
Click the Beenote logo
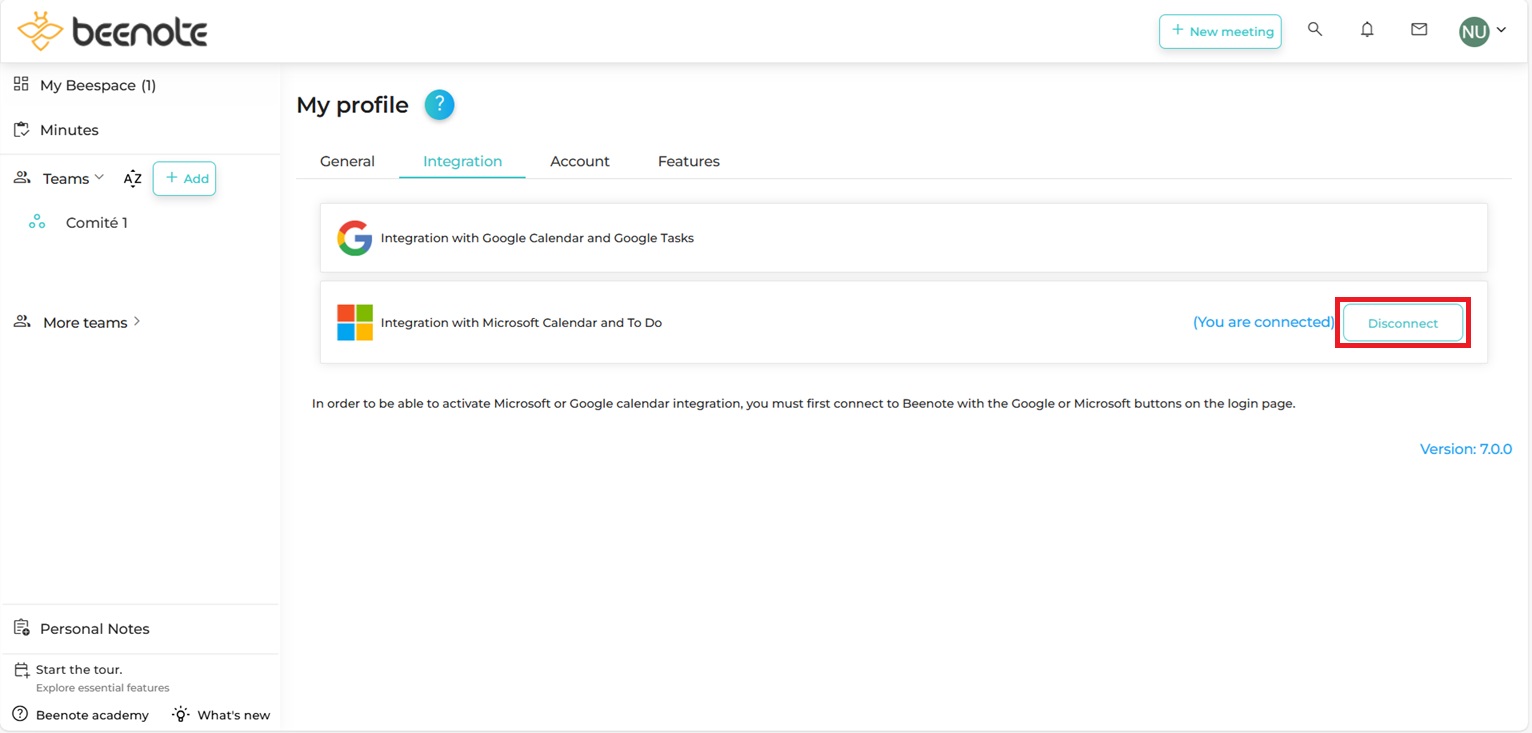(x=112, y=32)
